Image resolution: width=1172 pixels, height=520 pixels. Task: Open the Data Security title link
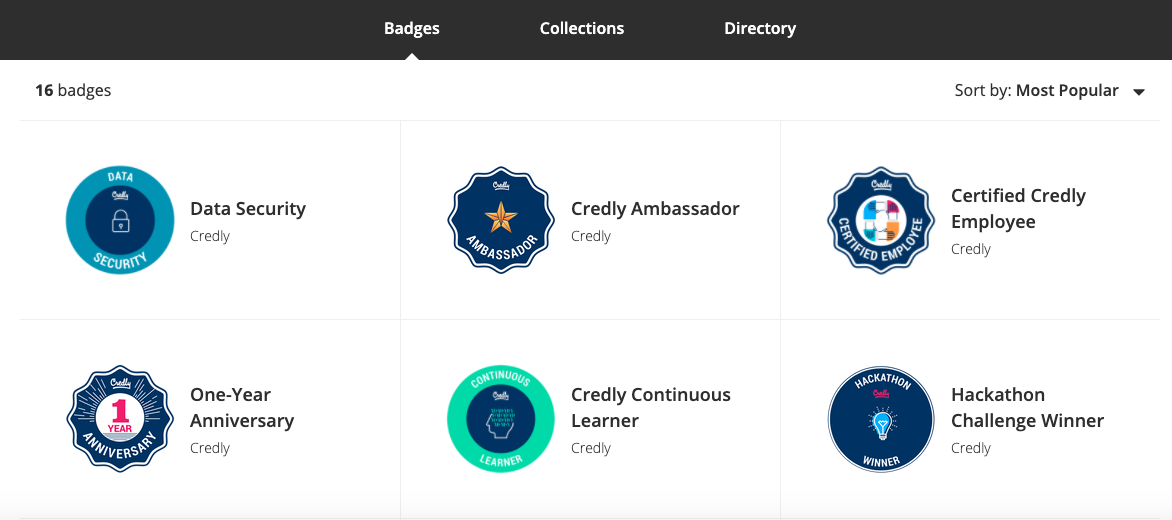248,208
